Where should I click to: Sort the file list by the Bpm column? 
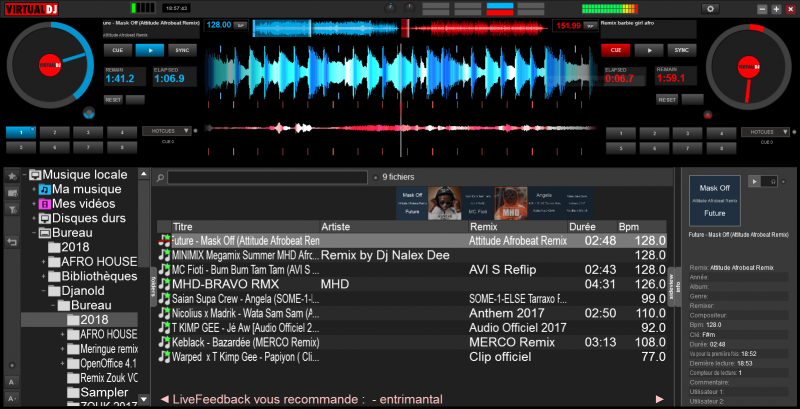(641, 226)
